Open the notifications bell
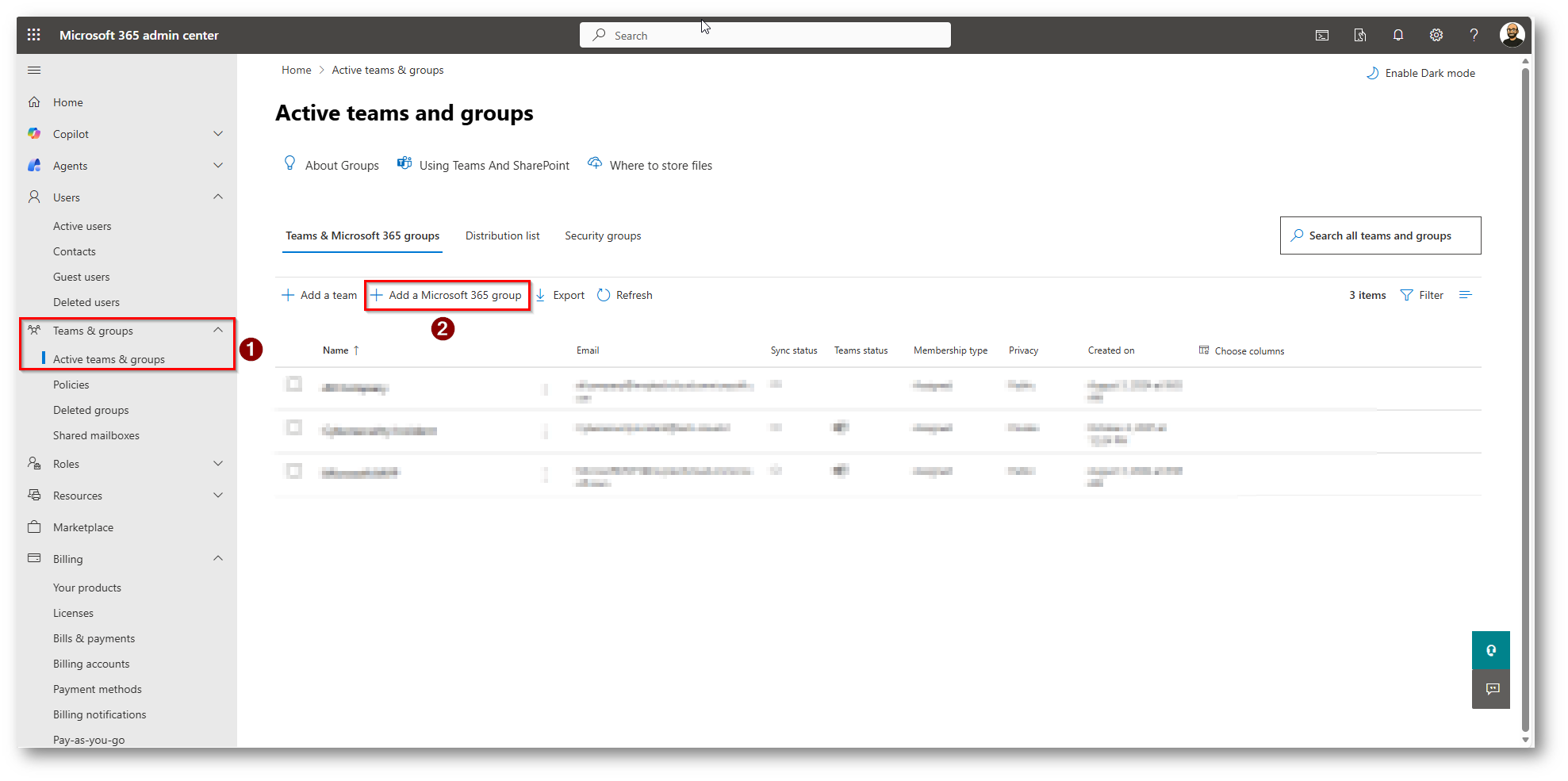1568x781 pixels. (1398, 35)
